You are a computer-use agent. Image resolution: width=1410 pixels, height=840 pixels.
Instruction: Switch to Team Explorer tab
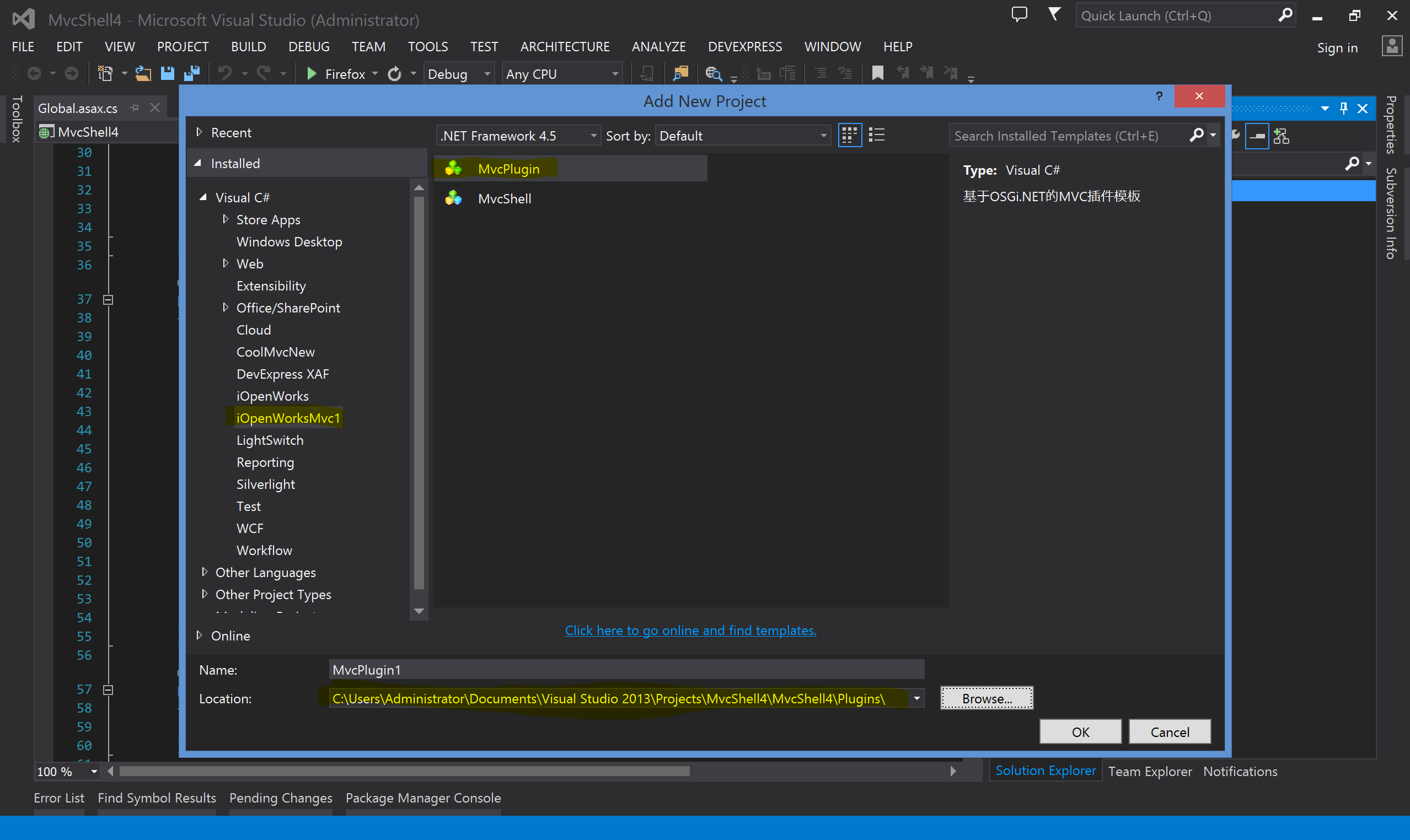point(1150,772)
